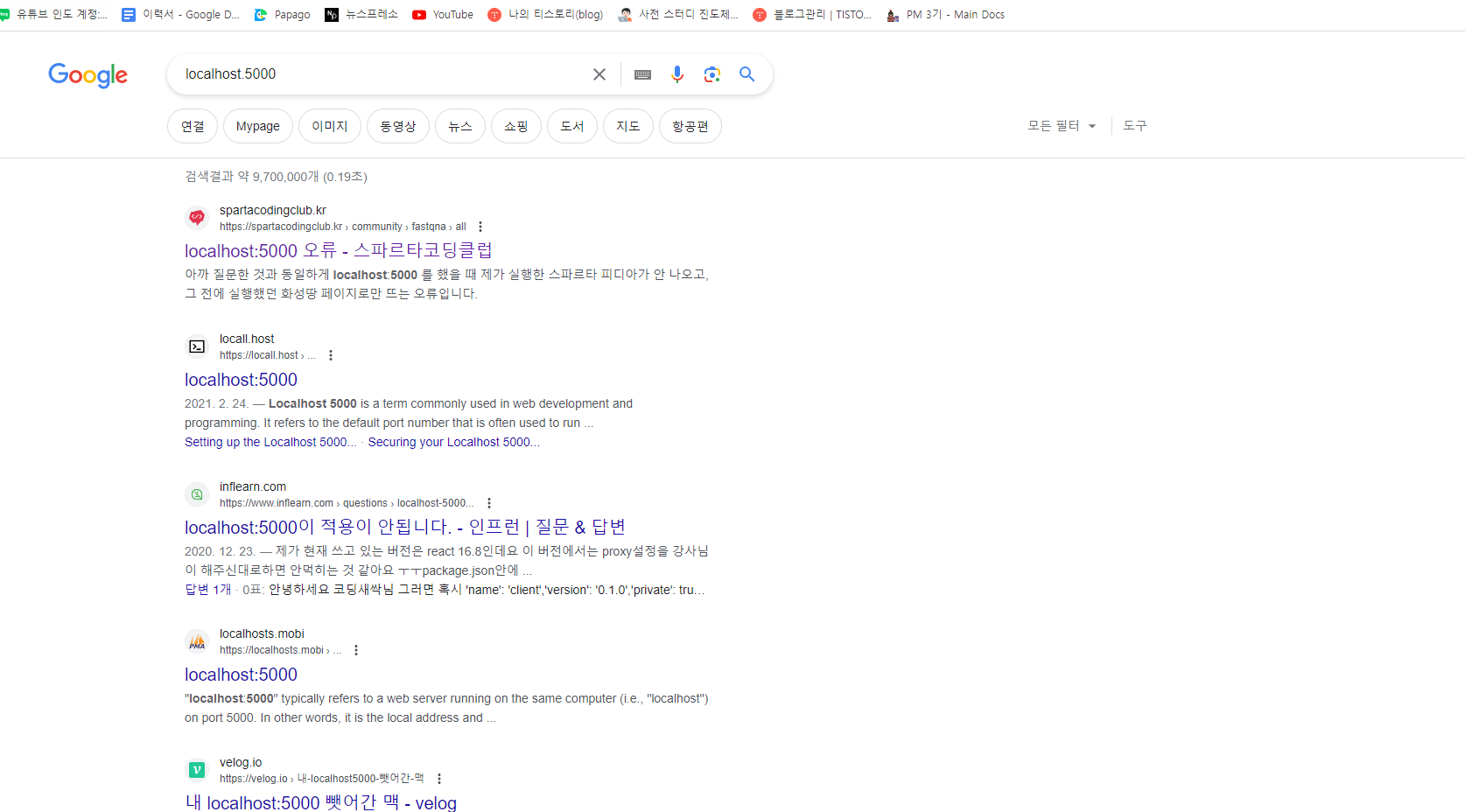Switch to 동영상 results
Viewport: 1465px width, 812px height.
click(398, 126)
